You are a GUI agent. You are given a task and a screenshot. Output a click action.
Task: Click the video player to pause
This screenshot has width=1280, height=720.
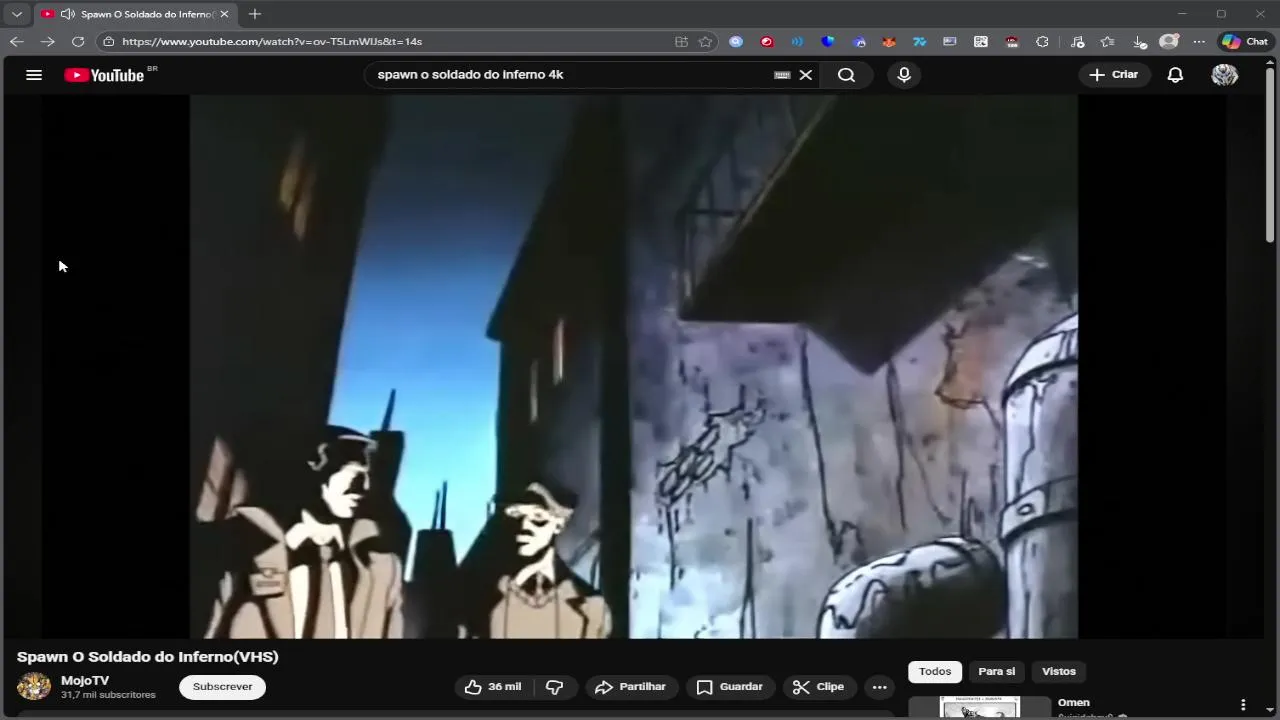(634, 366)
